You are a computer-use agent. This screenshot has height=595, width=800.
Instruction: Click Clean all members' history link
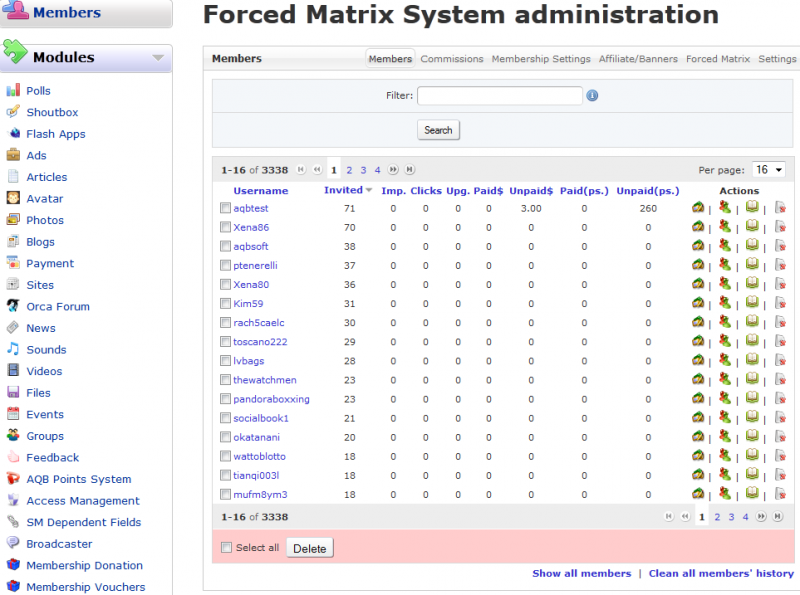[x=721, y=573]
